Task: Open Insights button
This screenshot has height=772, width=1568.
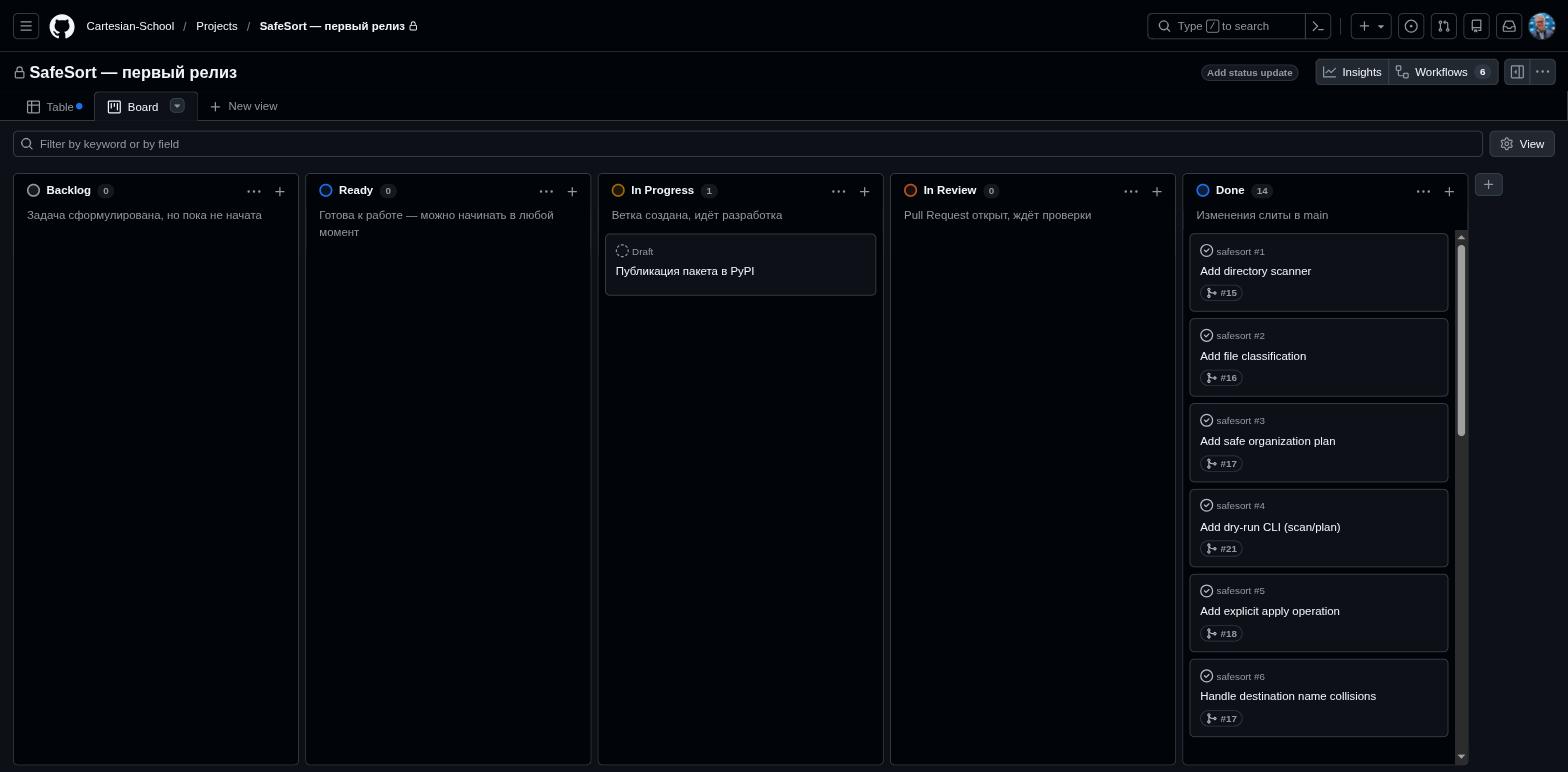Action: pyautogui.click(x=1352, y=72)
